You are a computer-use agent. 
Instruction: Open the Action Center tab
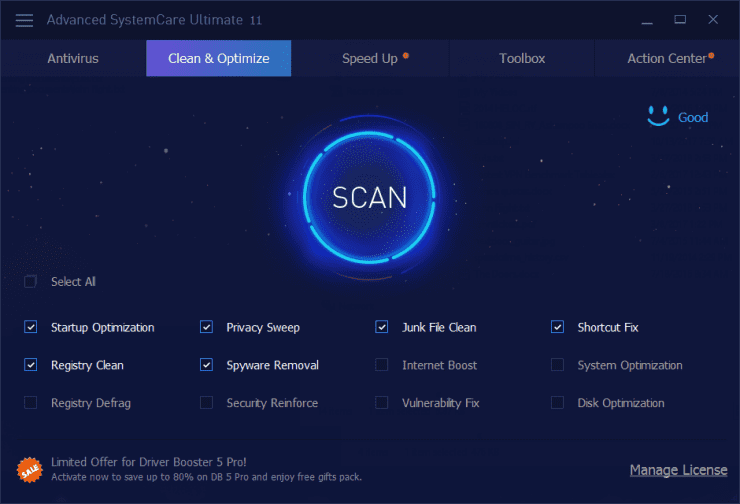click(667, 59)
